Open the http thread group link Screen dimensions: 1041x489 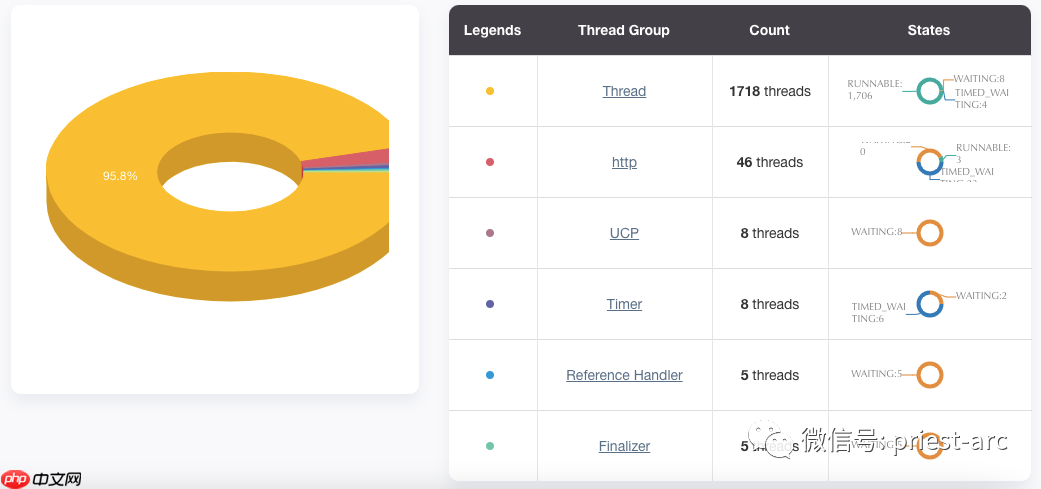624,163
